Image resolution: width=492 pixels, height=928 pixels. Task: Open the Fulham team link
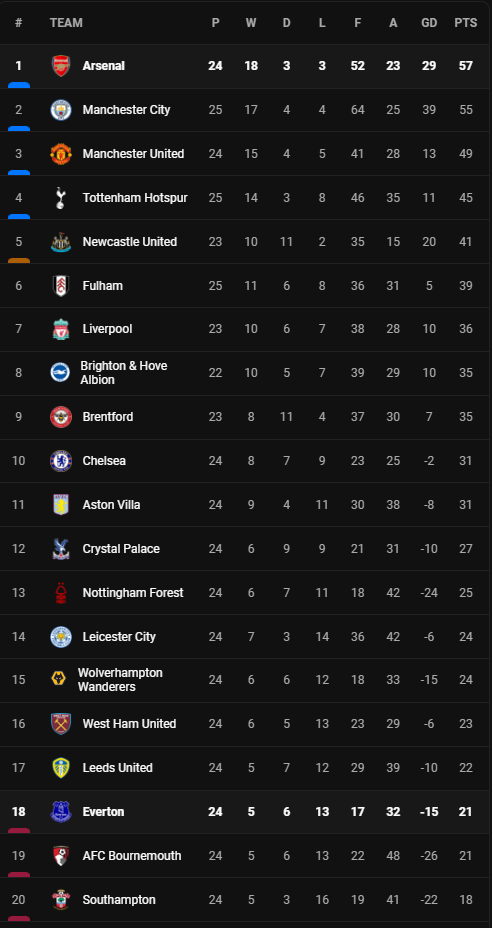tap(102, 286)
